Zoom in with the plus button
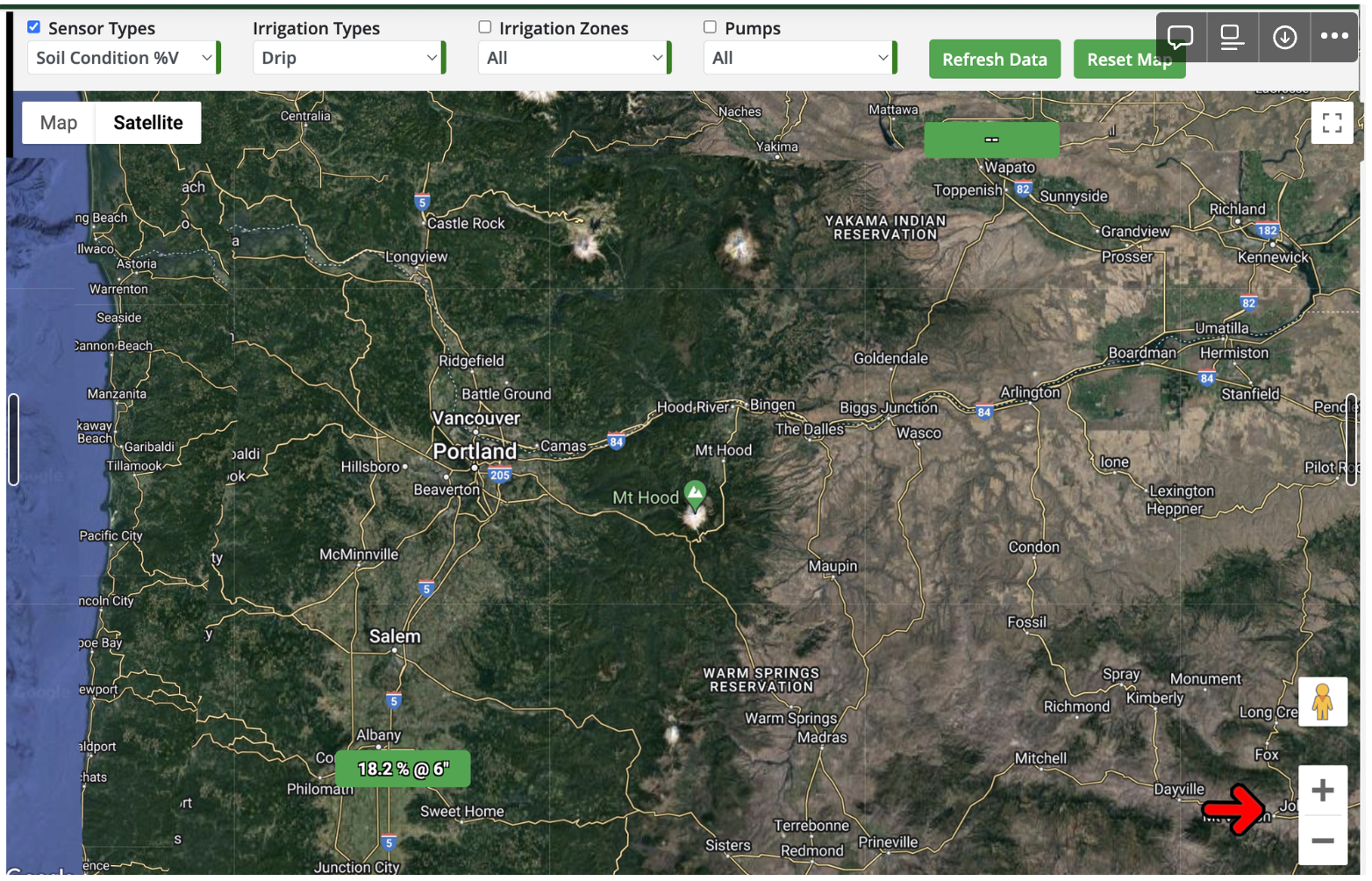1372x881 pixels. pyautogui.click(x=1323, y=791)
